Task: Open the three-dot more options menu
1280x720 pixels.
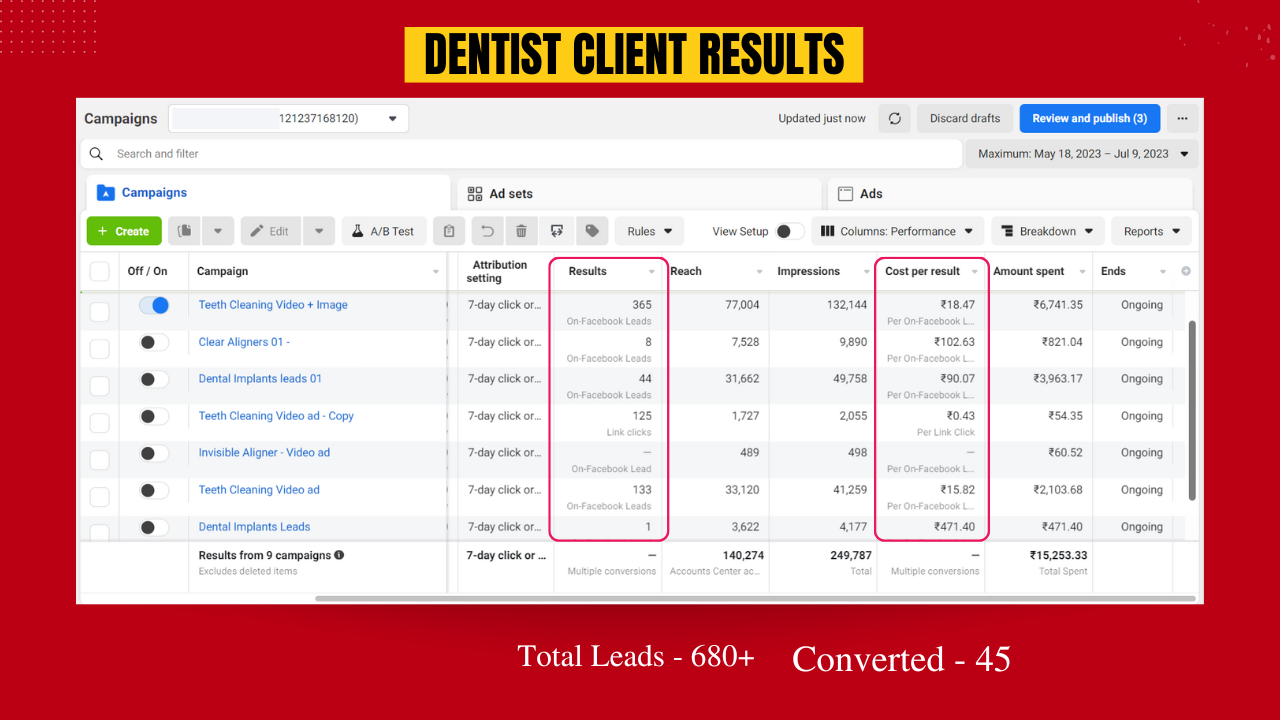Action: point(1182,118)
